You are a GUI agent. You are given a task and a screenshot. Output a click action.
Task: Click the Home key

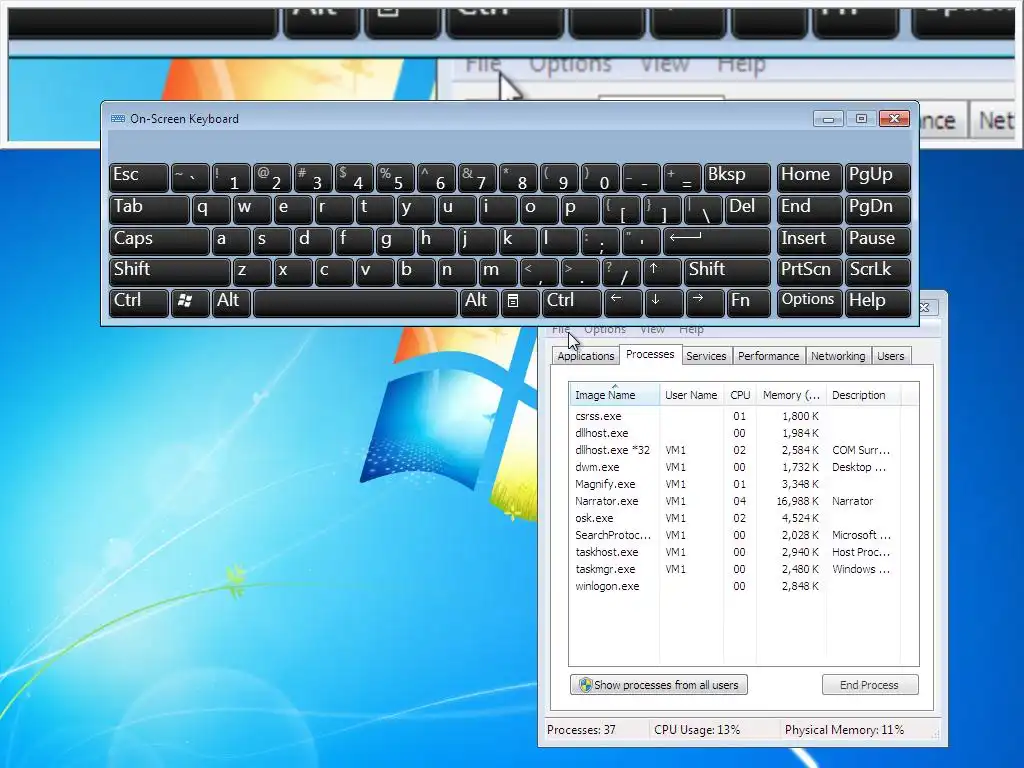809,177
